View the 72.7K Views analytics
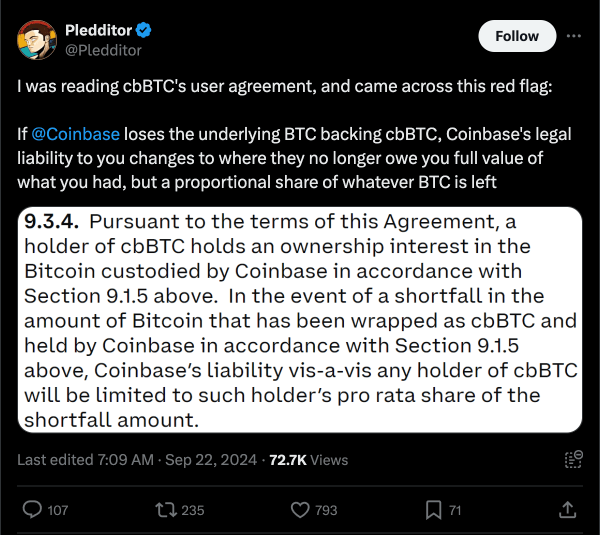 306,460
